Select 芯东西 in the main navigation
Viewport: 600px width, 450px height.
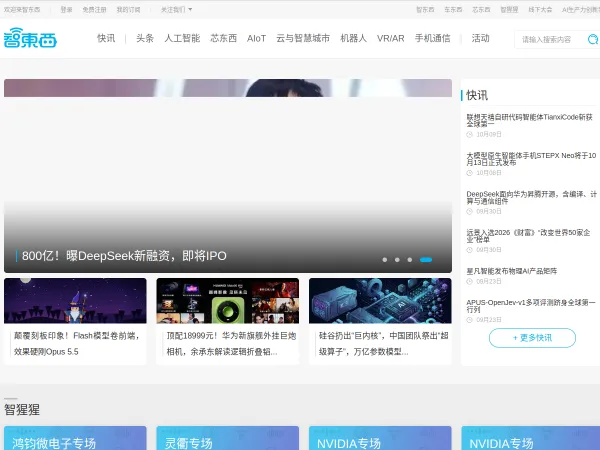pyautogui.click(x=223, y=38)
